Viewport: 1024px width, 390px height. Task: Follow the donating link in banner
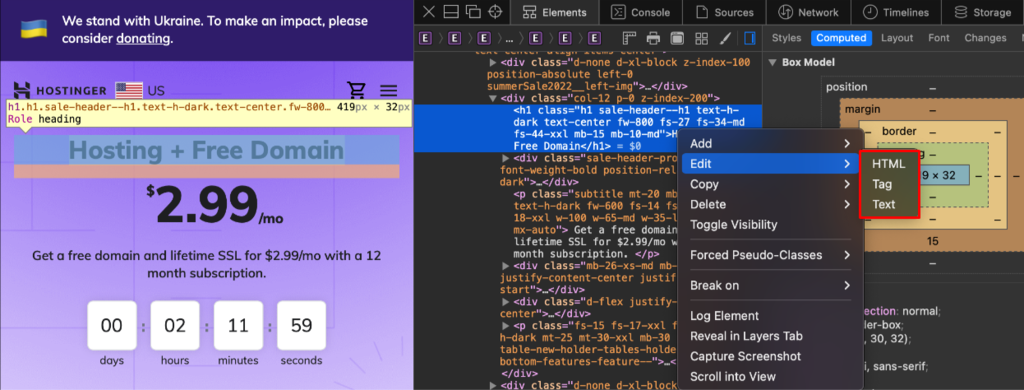coord(143,39)
